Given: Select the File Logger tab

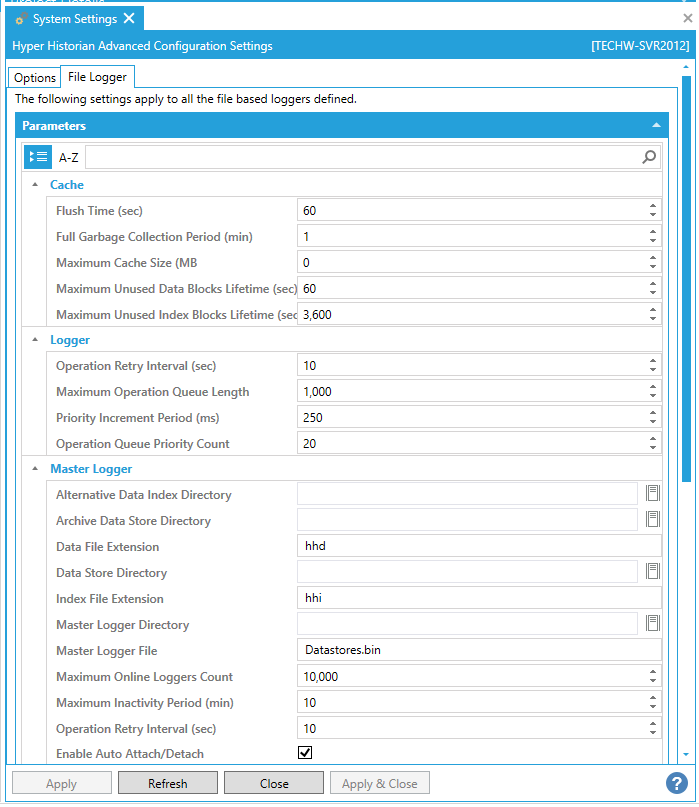Looking at the screenshot, I should 97,77.
